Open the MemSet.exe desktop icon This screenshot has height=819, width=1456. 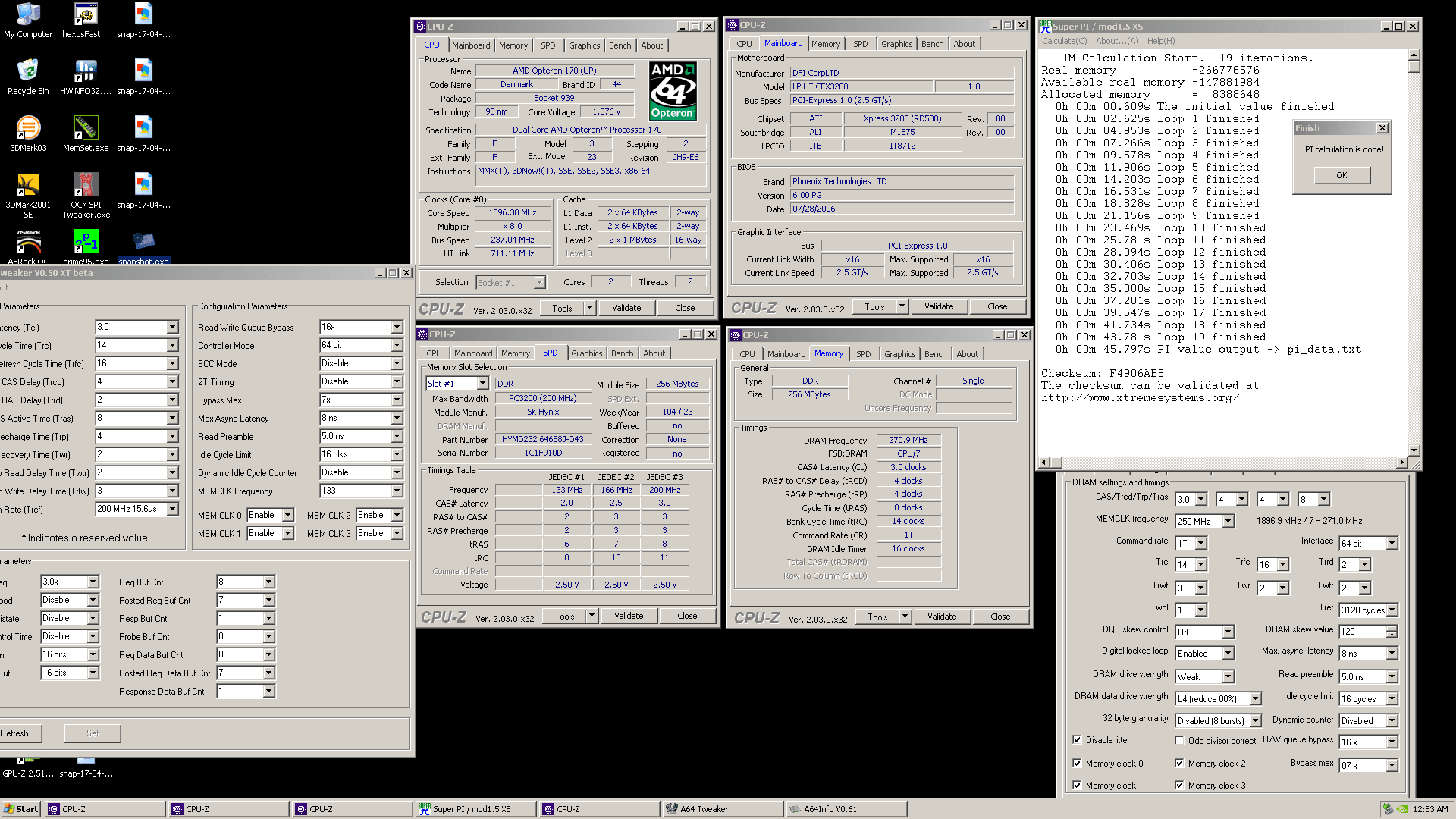(86, 129)
